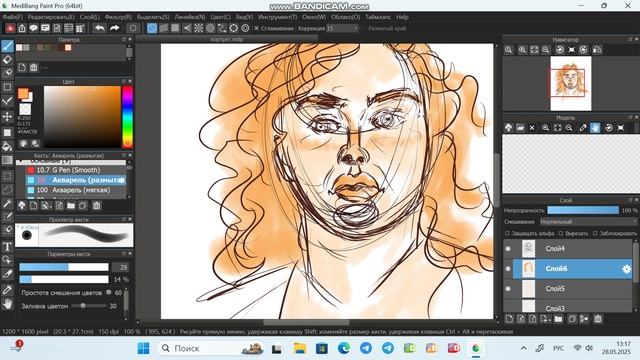640x360 pixels.
Task: Open the add-layer-with-arrow dropdown icon
Action: [545, 319]
